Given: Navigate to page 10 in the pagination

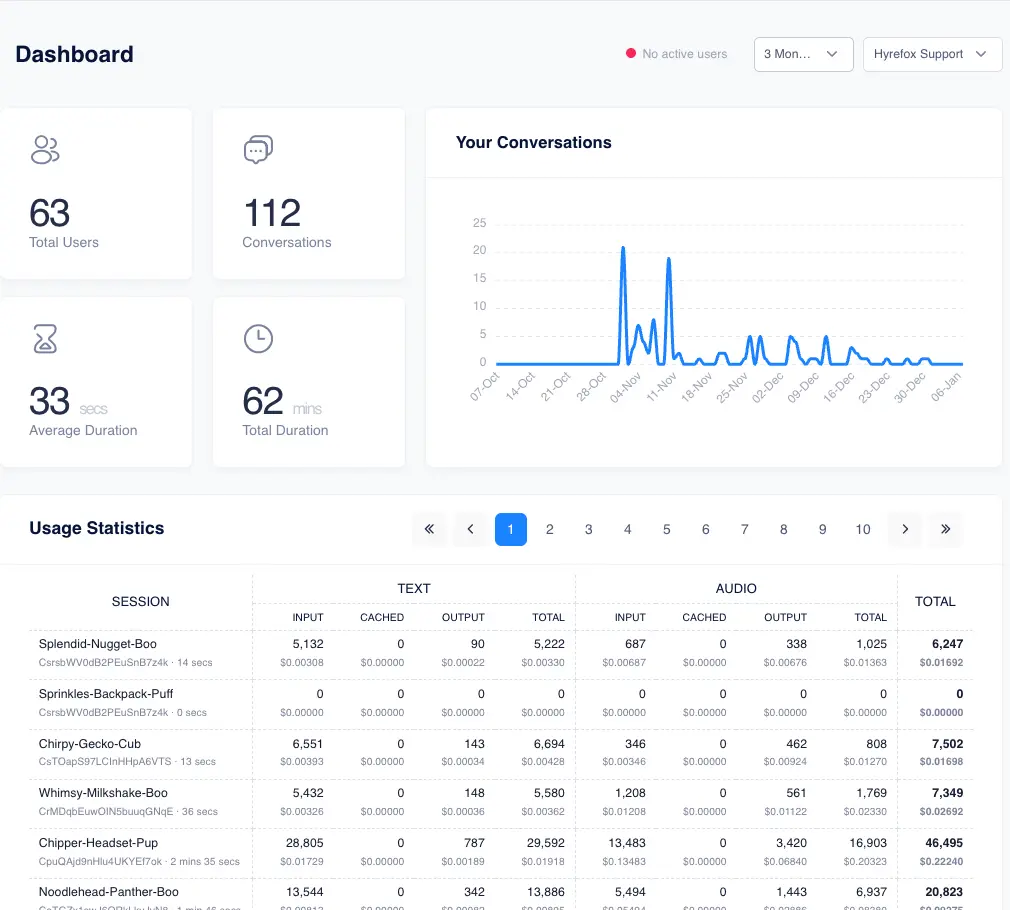Looking at the screenshot, I should [862, 529].
